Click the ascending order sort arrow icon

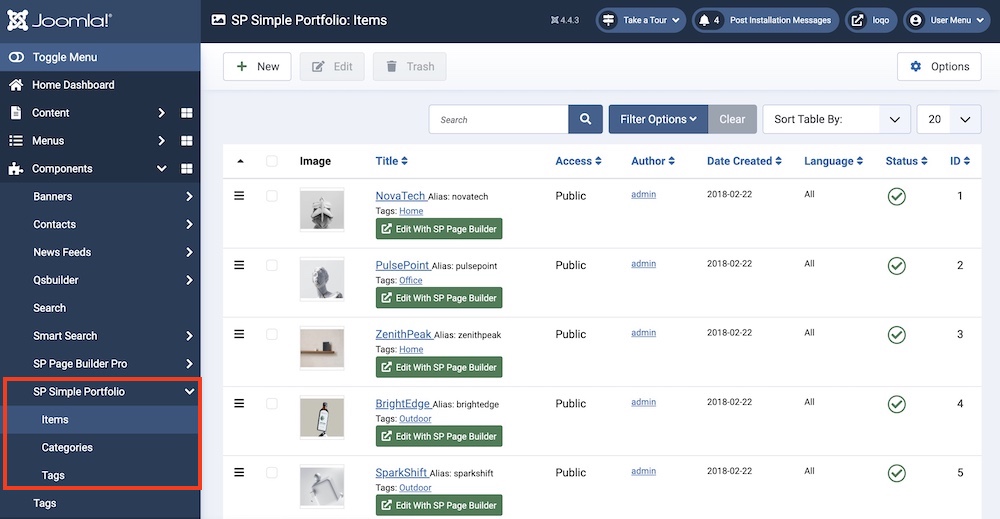240,161
